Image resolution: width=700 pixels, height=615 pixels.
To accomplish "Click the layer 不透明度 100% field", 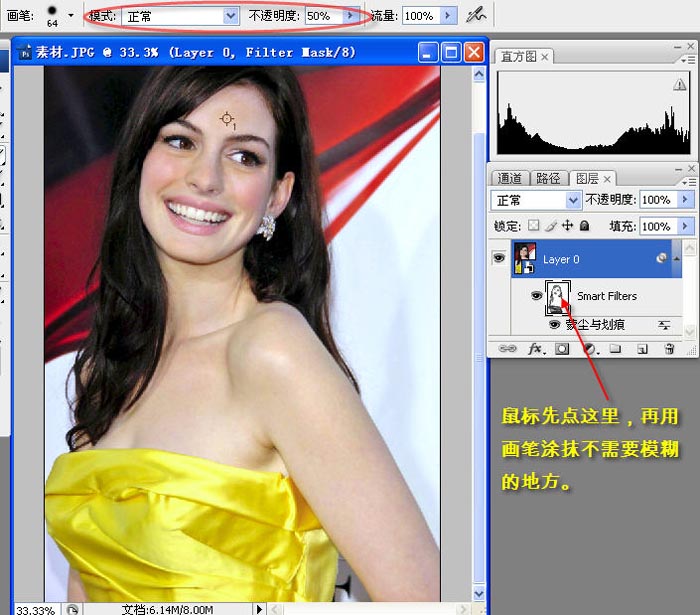I will pyautogui.click(x=658, y=199).
